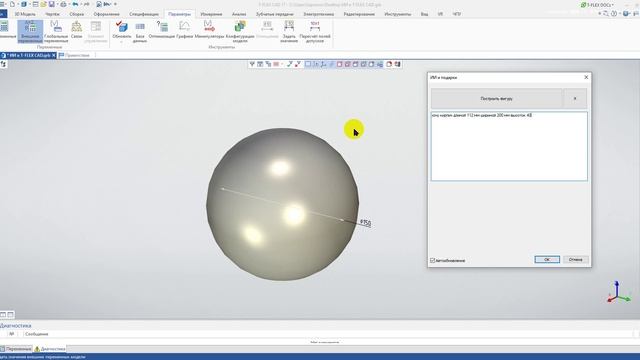
Task: Click Задать значение in the ribbon
Action: point(289,31)
